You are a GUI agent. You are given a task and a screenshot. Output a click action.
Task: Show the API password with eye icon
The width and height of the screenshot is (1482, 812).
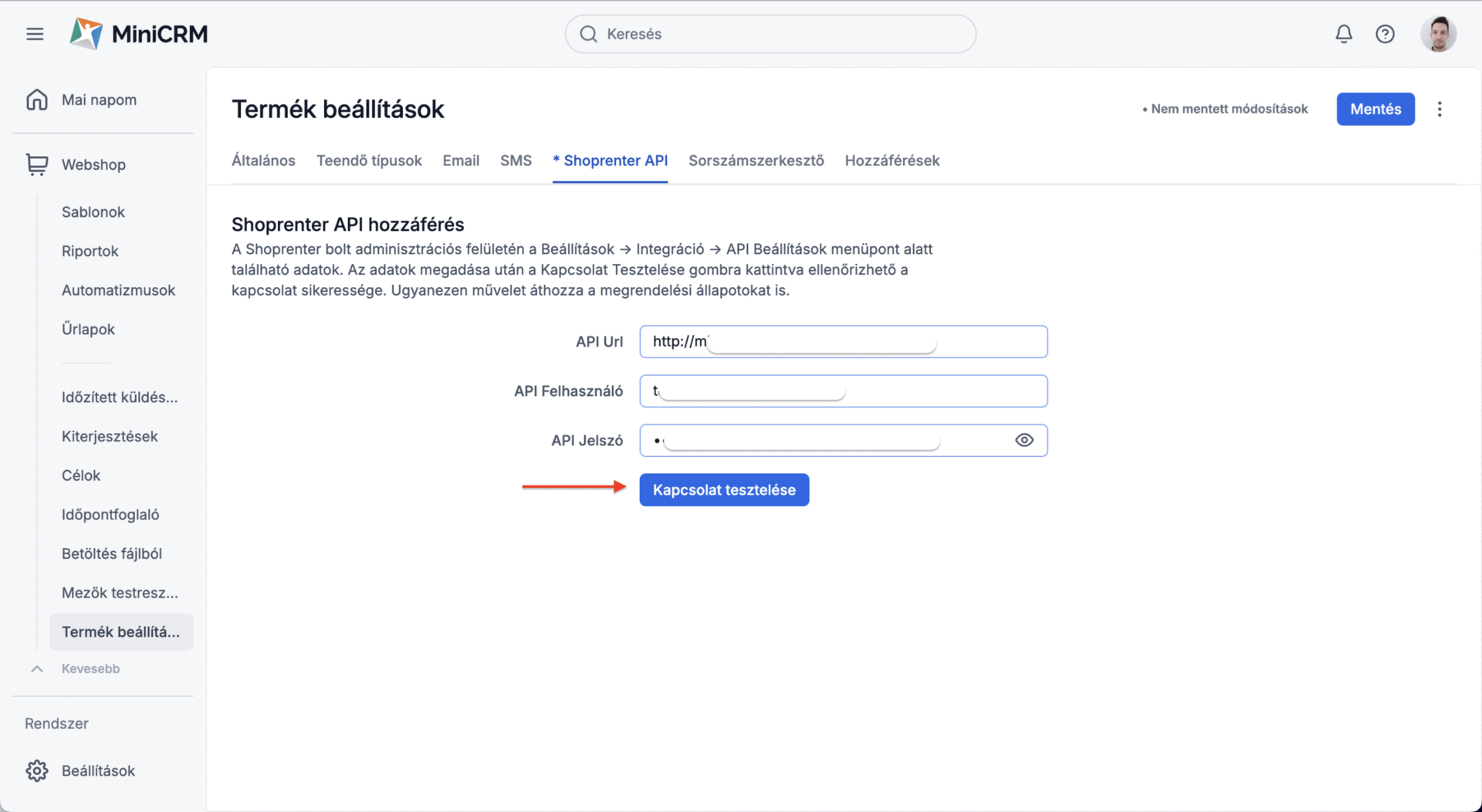tap(1024, 440)
